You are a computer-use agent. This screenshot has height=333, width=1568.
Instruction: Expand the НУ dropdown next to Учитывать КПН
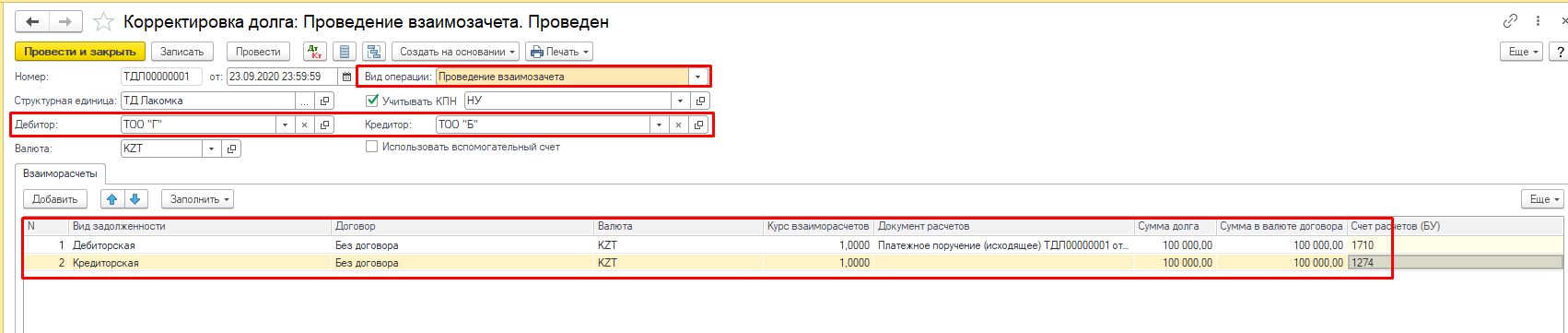coord(680,101)
